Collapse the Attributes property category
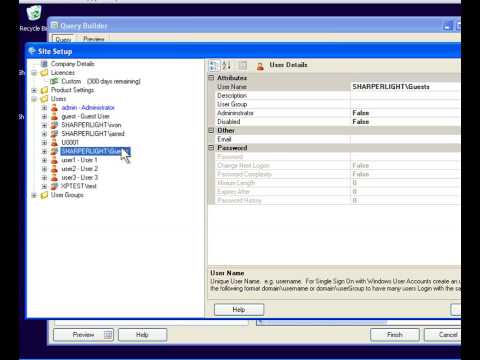Screen dimensions: 480x360 click(211, 78)
